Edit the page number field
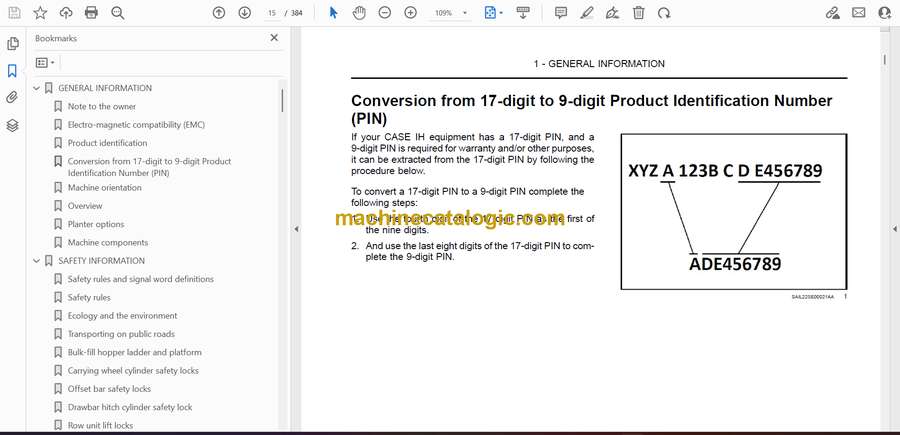Viewport: 900px width, 435px height. point(272,13)
